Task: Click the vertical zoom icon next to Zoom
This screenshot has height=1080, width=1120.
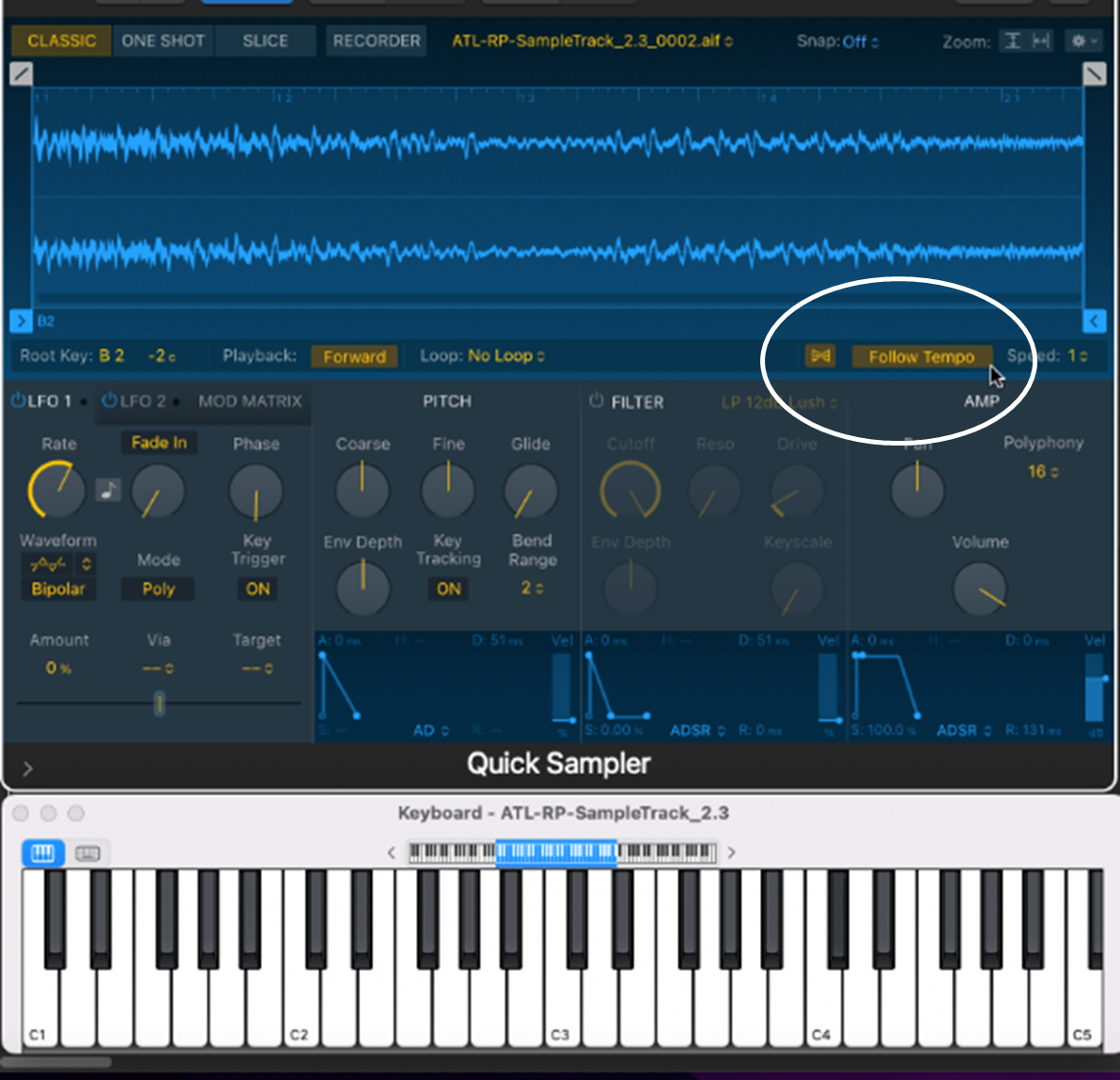Action: pos(1012,41)
